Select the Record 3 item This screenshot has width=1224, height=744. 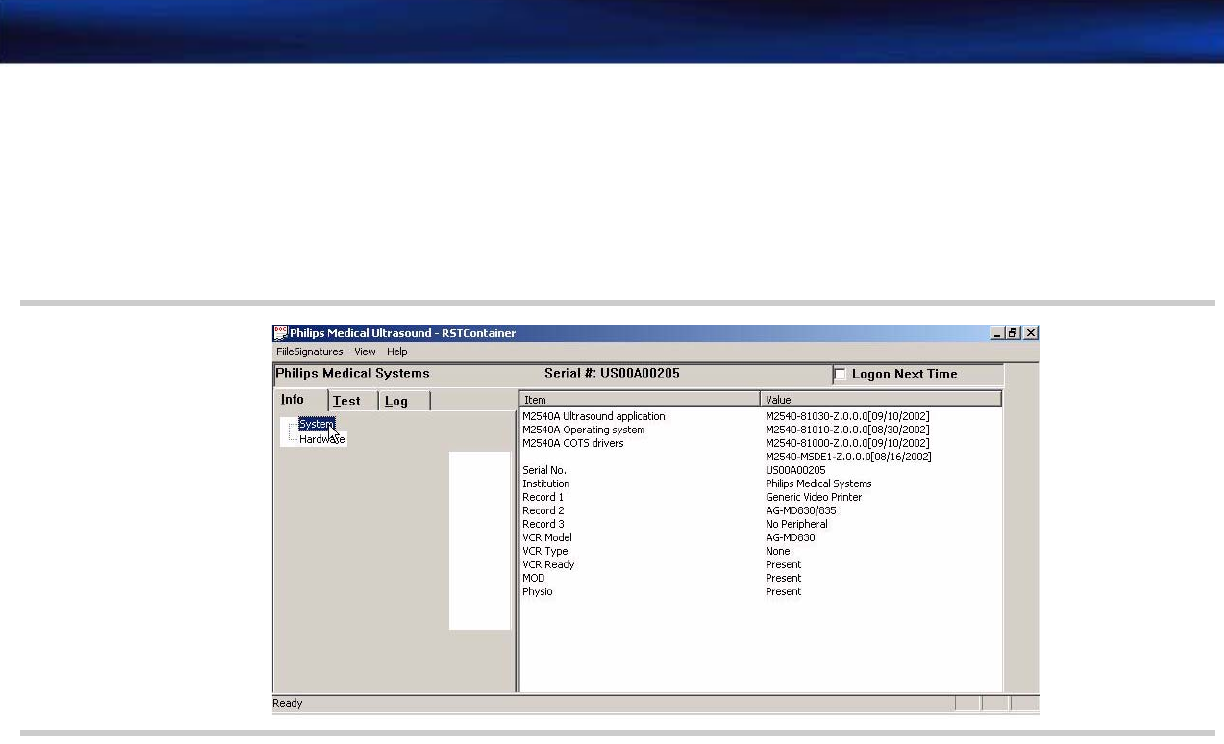[543, 524]
